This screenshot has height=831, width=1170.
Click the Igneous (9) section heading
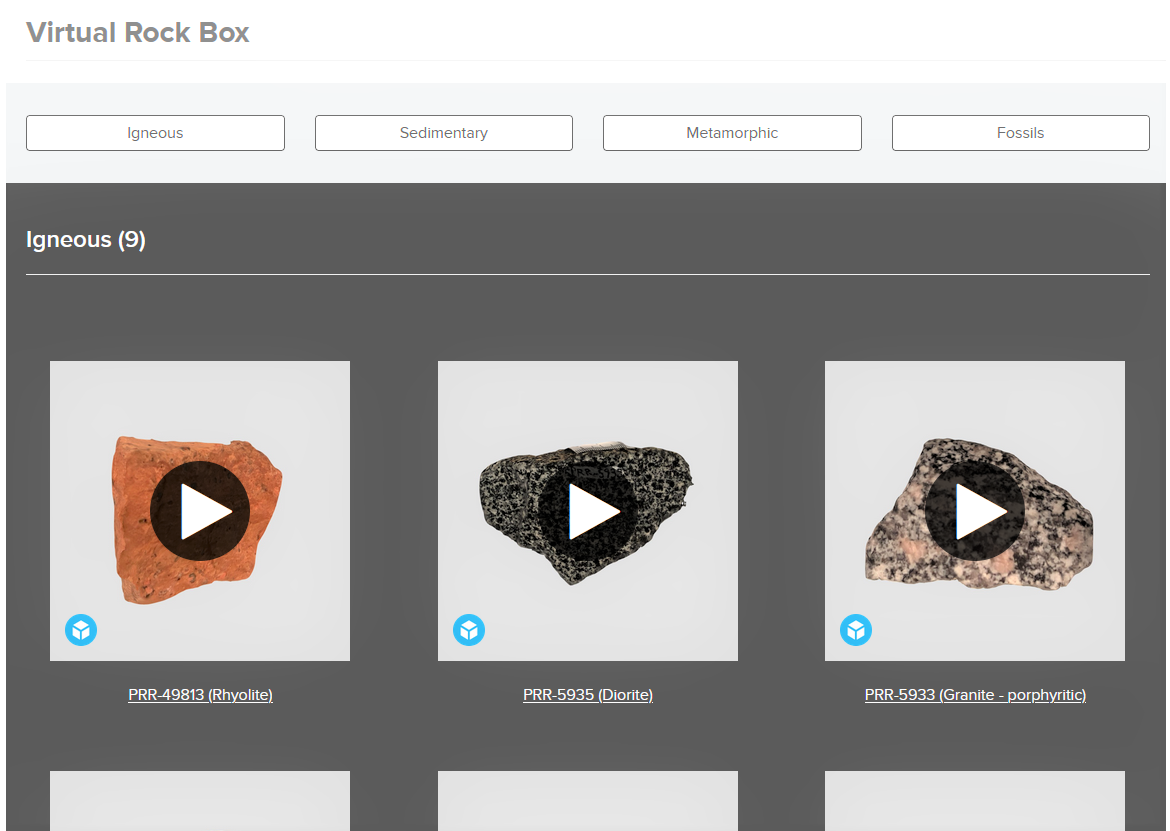pos(86,239)
